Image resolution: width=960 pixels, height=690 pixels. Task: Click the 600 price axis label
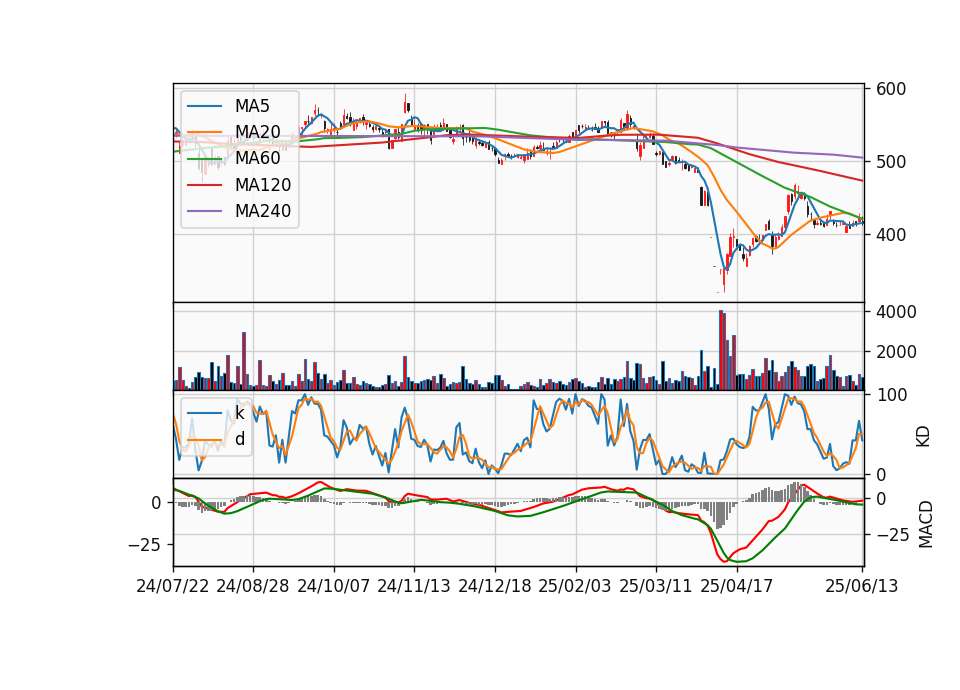coord(891,89)
